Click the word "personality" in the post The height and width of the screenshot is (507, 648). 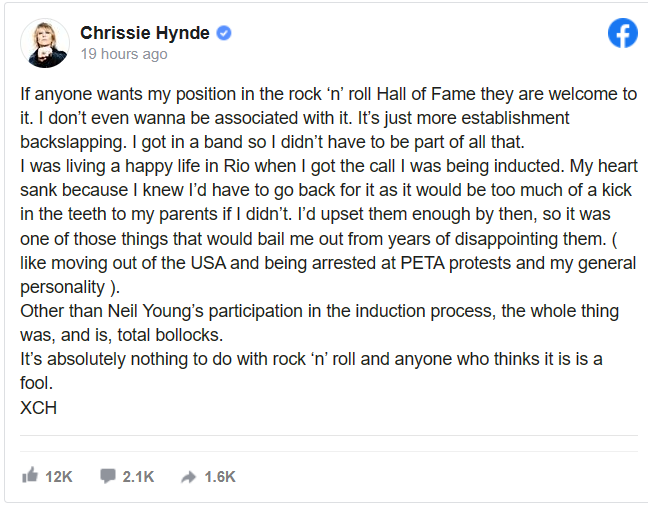63,287
